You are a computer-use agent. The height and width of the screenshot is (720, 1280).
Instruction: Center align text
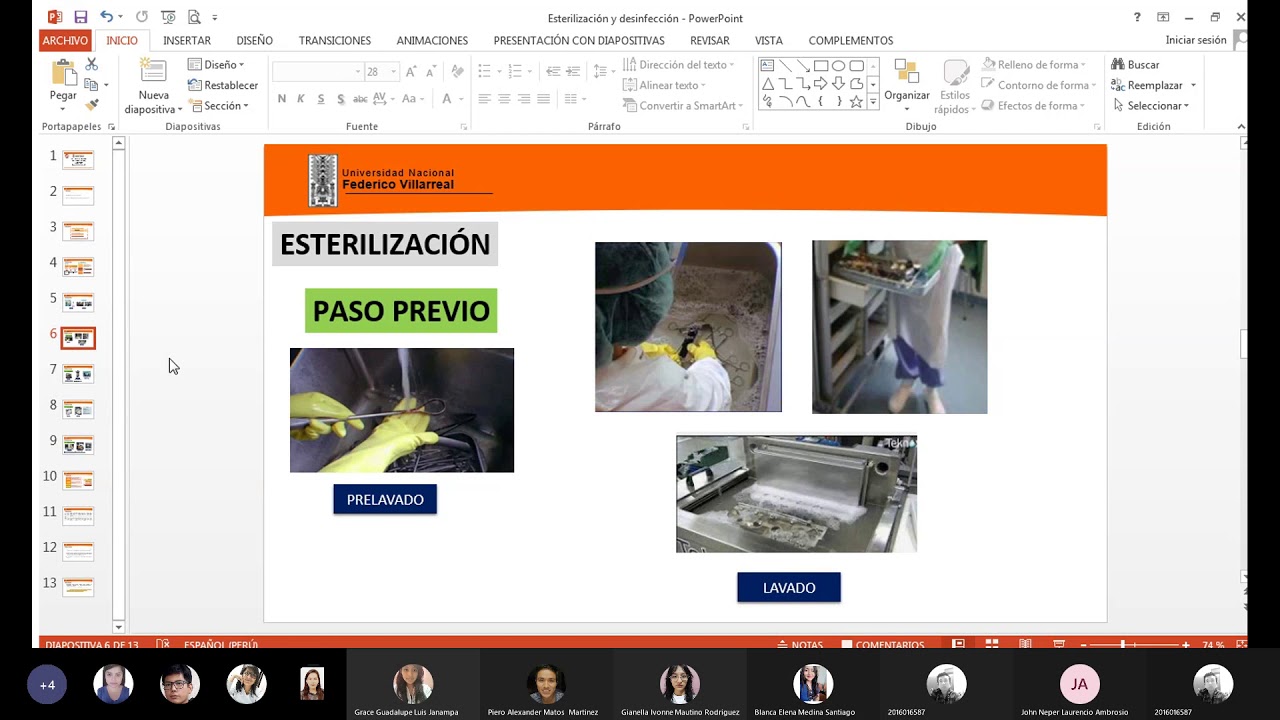coord(504,99)
